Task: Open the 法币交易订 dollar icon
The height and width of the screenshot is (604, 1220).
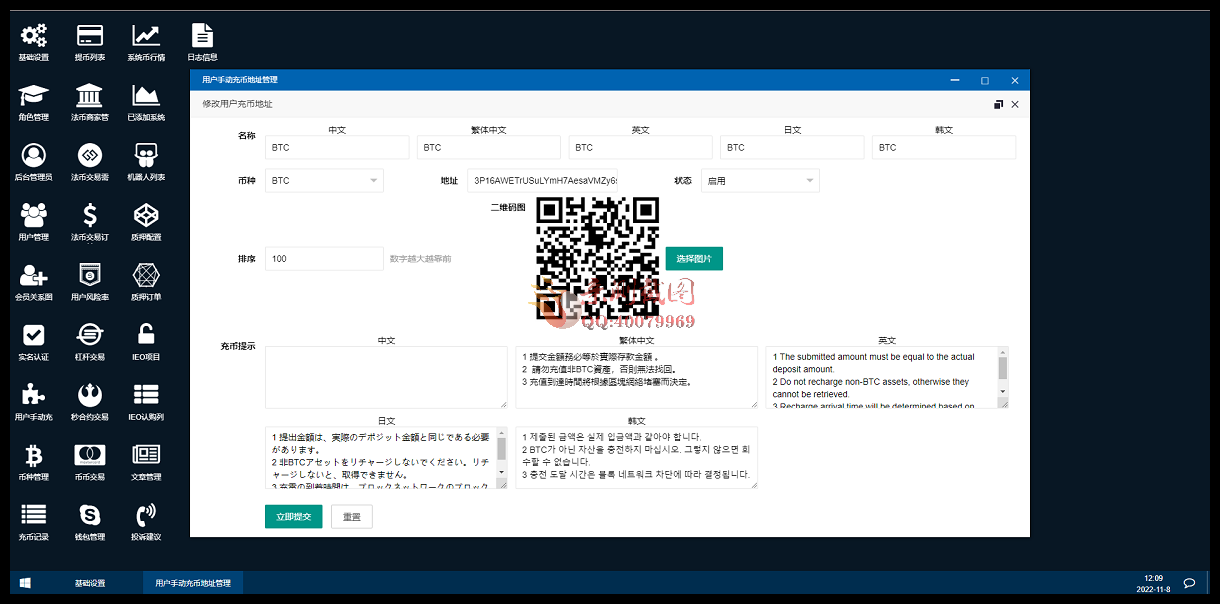Action: point(90,216)
